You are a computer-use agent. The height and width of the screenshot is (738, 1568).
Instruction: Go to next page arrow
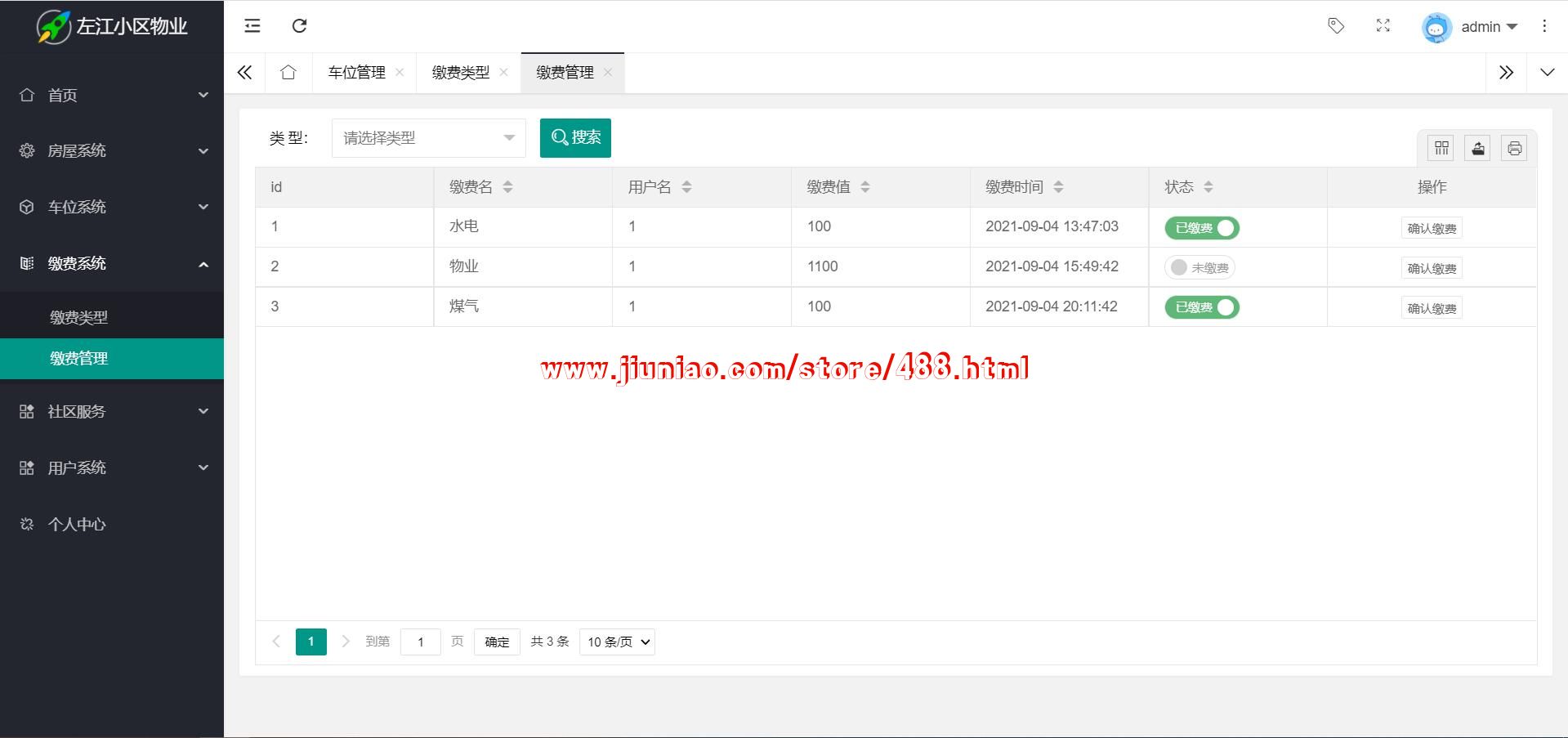pos(346,642)
